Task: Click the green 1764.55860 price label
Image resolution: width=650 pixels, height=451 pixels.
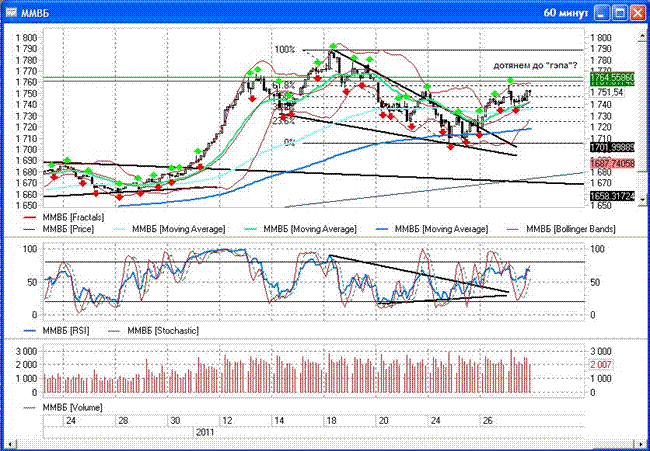Action: 611,77
